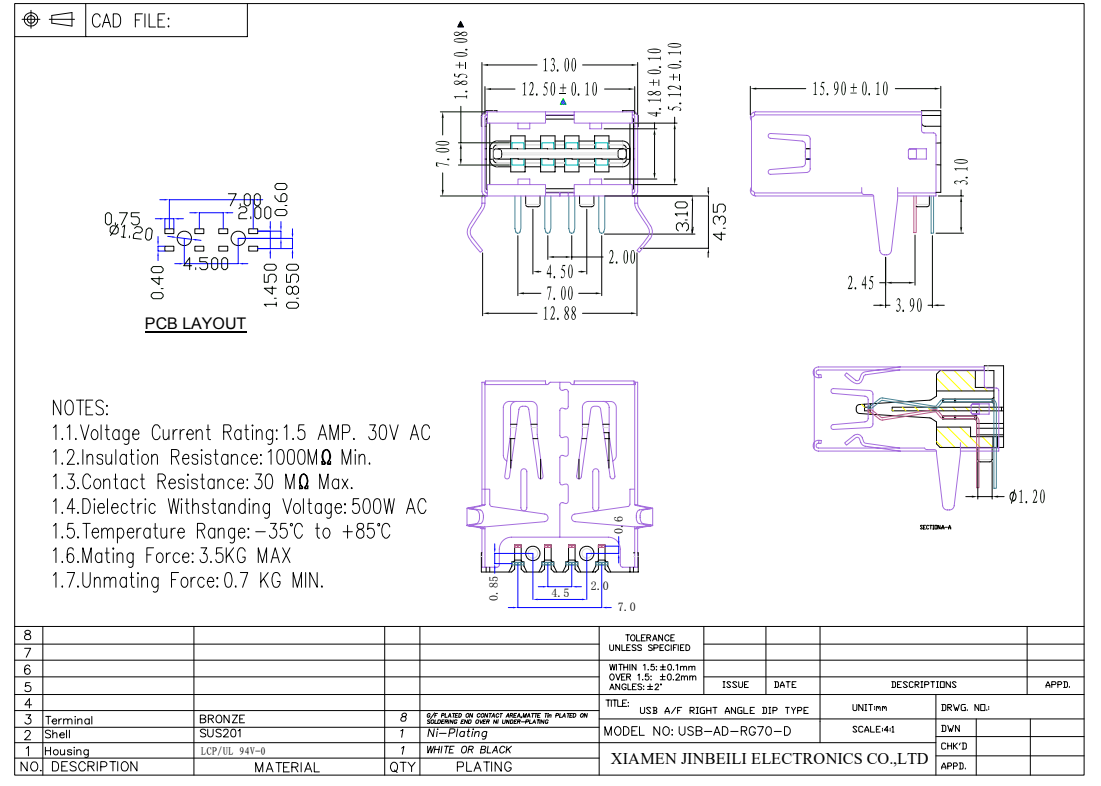Select note 1.3 Contact Resistance
1101x786 pixels.
point(202,483)
